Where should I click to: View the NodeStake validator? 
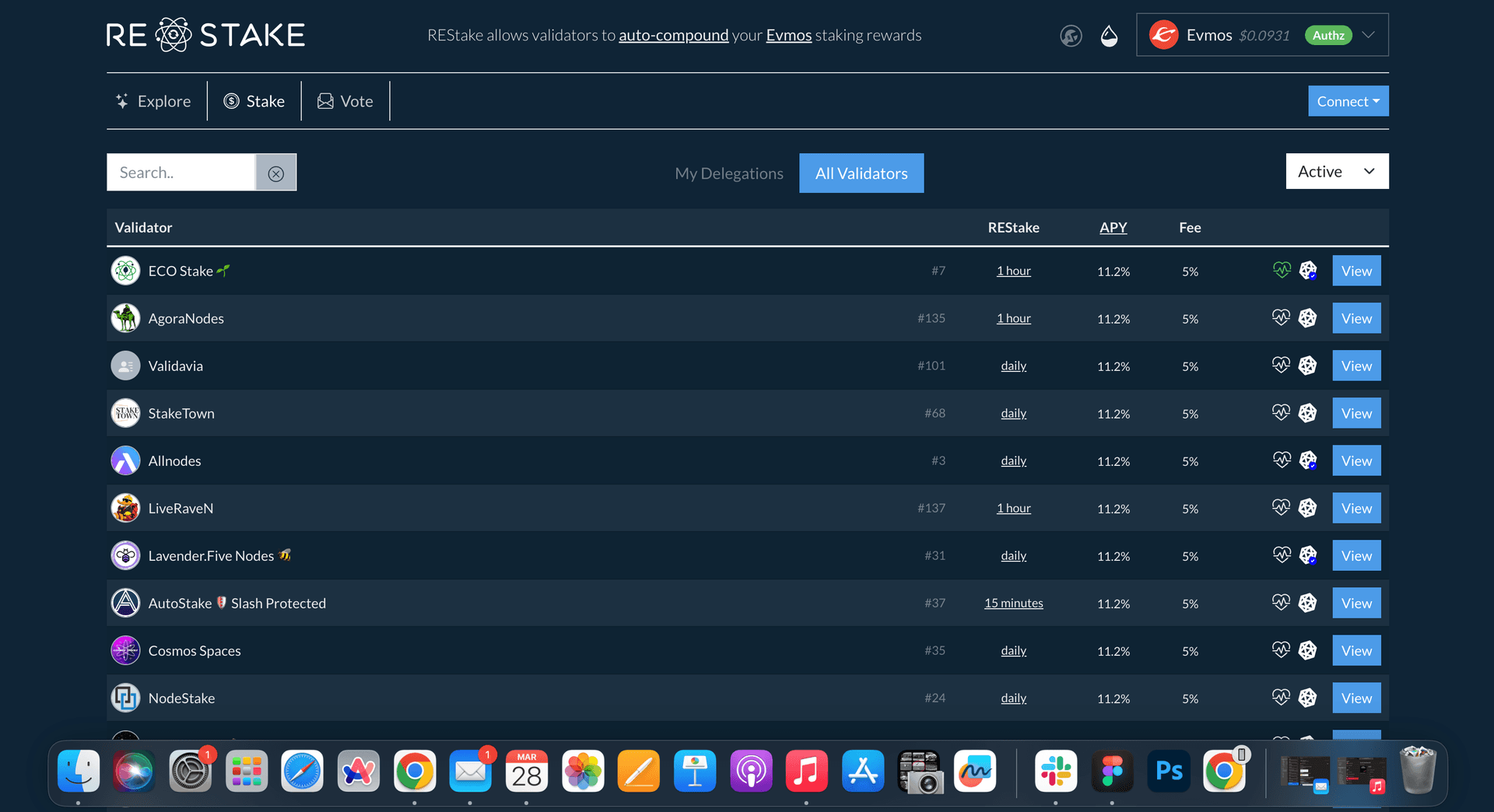click(x=1356, y=698)
